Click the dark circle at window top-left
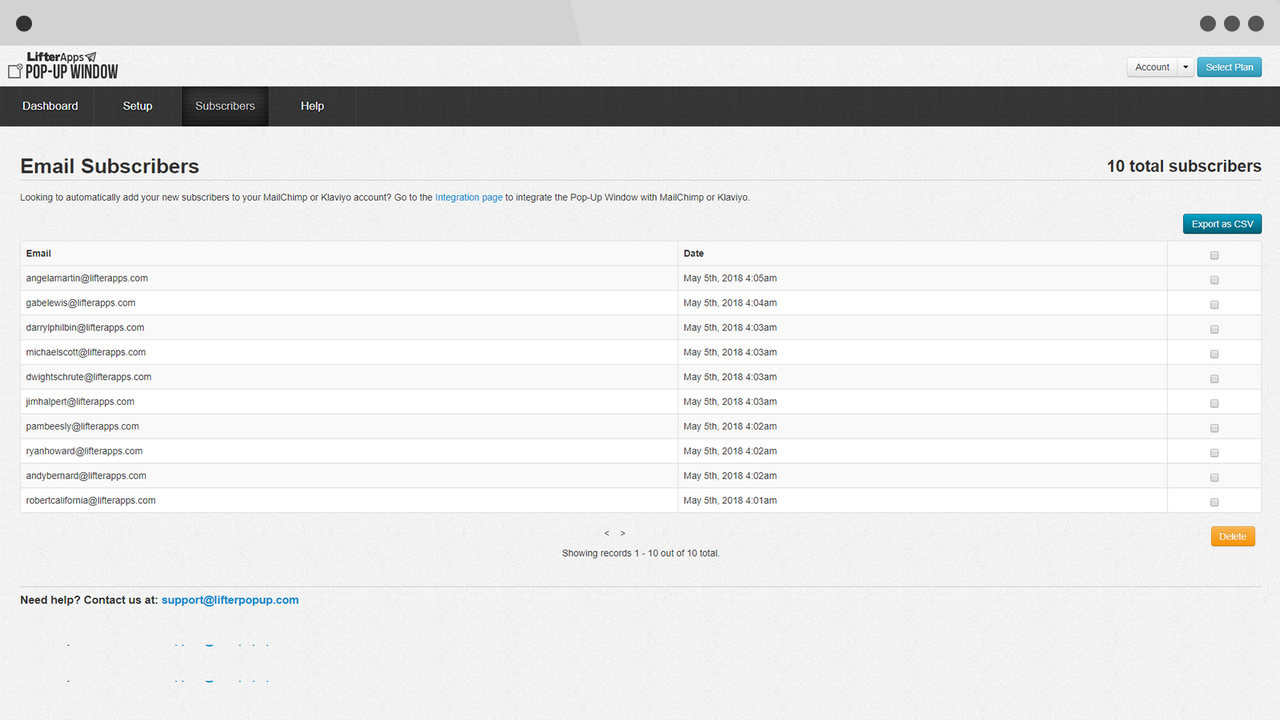Viewport: 1280px width, 720px height. 24,23
